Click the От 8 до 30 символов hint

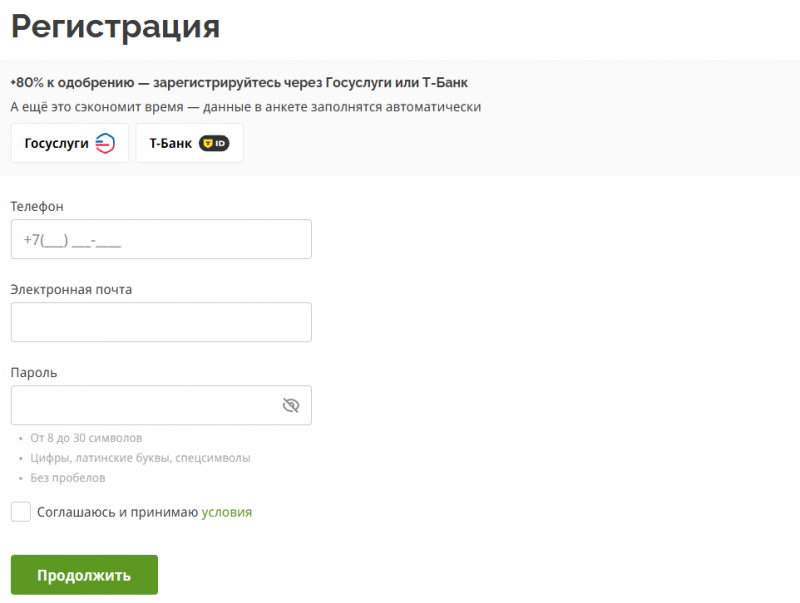coord(86,438)
